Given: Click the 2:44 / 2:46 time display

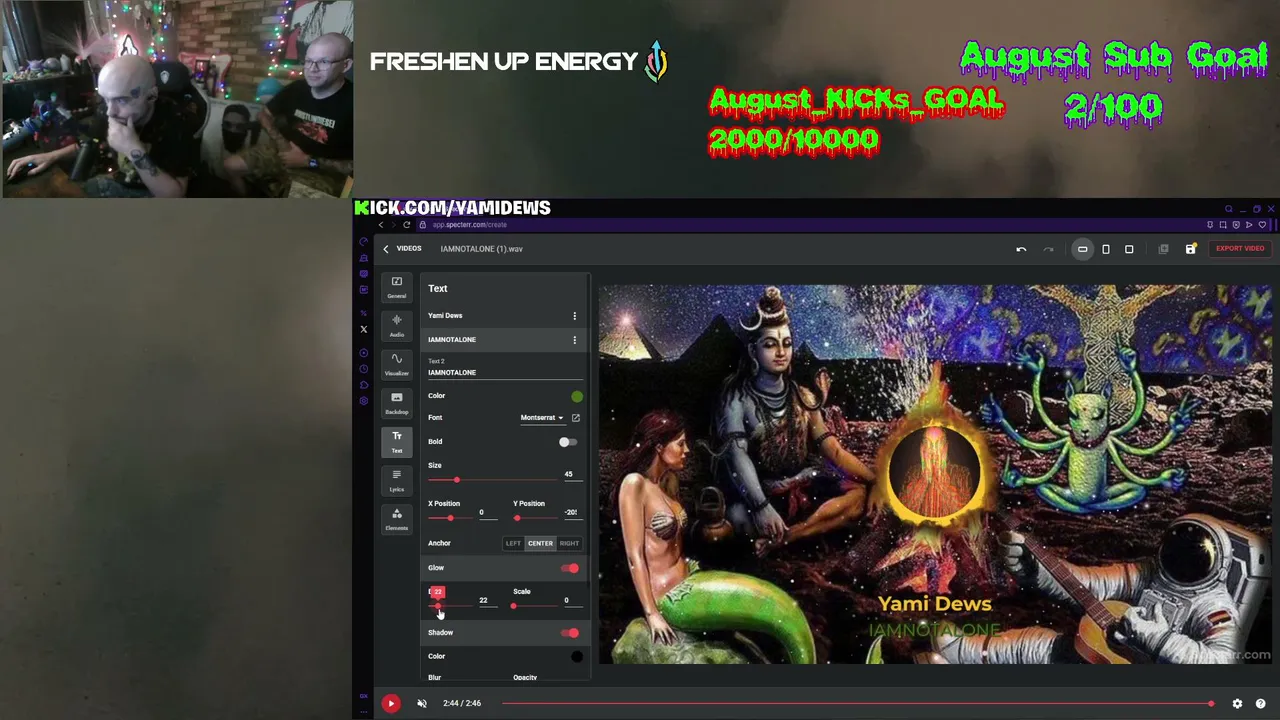Looking at the screenshot, I should 462,703.
